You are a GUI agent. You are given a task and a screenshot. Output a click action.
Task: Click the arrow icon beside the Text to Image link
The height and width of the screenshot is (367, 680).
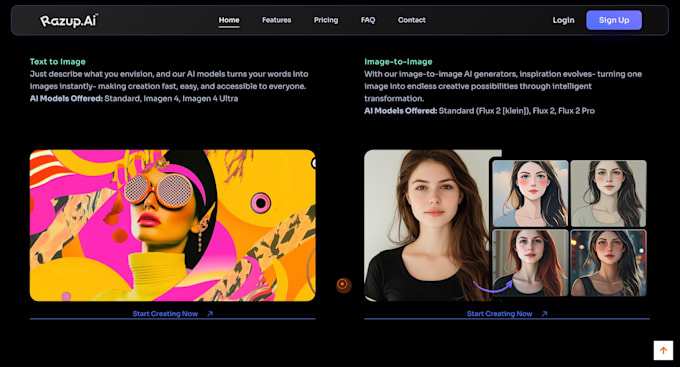210,314
